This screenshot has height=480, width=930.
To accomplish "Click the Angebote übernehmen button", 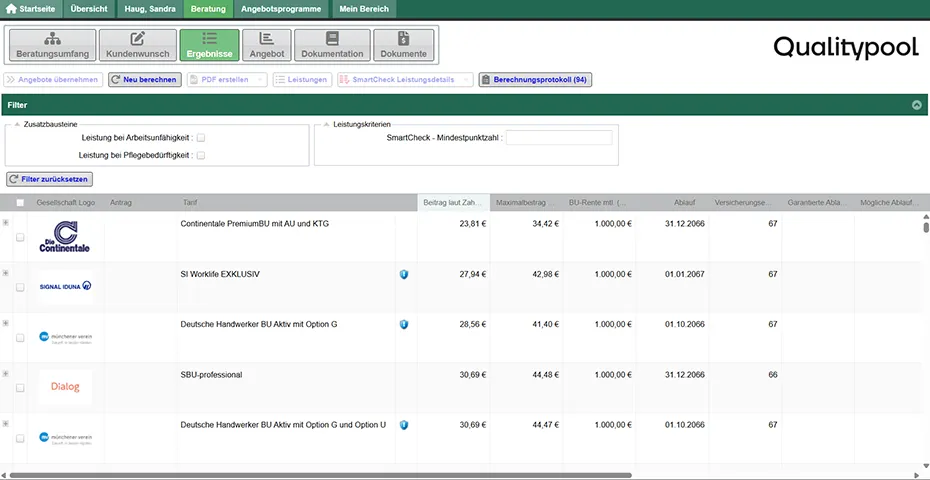I will pos(53,80).
